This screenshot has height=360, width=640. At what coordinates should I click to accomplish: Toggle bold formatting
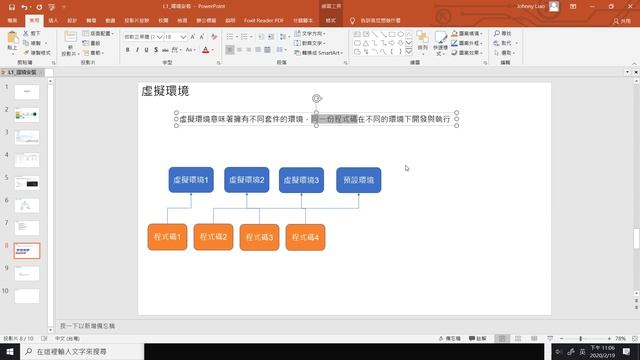pos(127,50)
